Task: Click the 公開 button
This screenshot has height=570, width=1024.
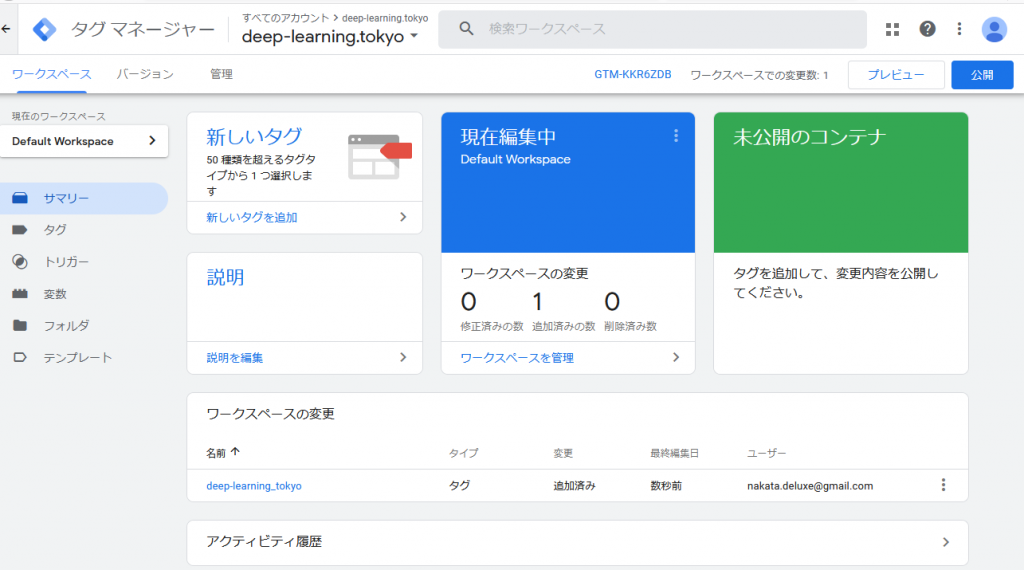Action: pos(982,75)
